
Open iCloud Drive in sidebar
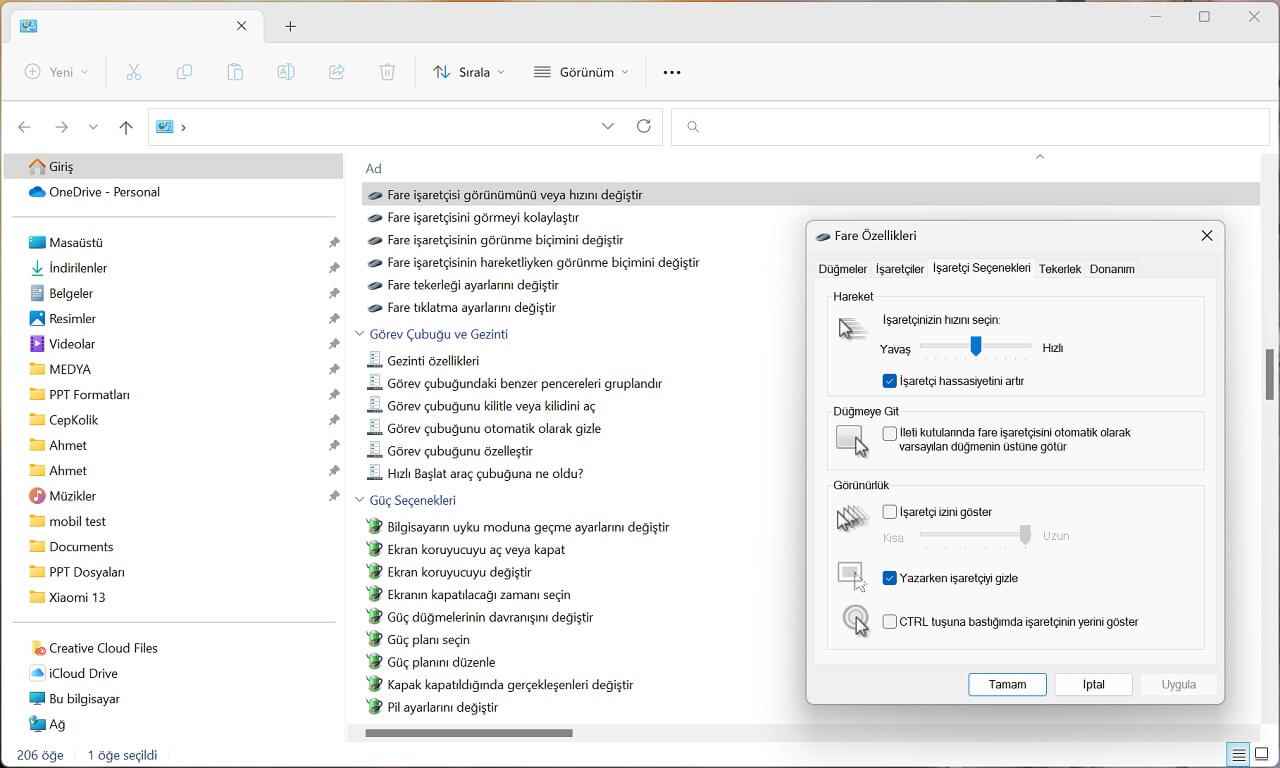point(73,674)
